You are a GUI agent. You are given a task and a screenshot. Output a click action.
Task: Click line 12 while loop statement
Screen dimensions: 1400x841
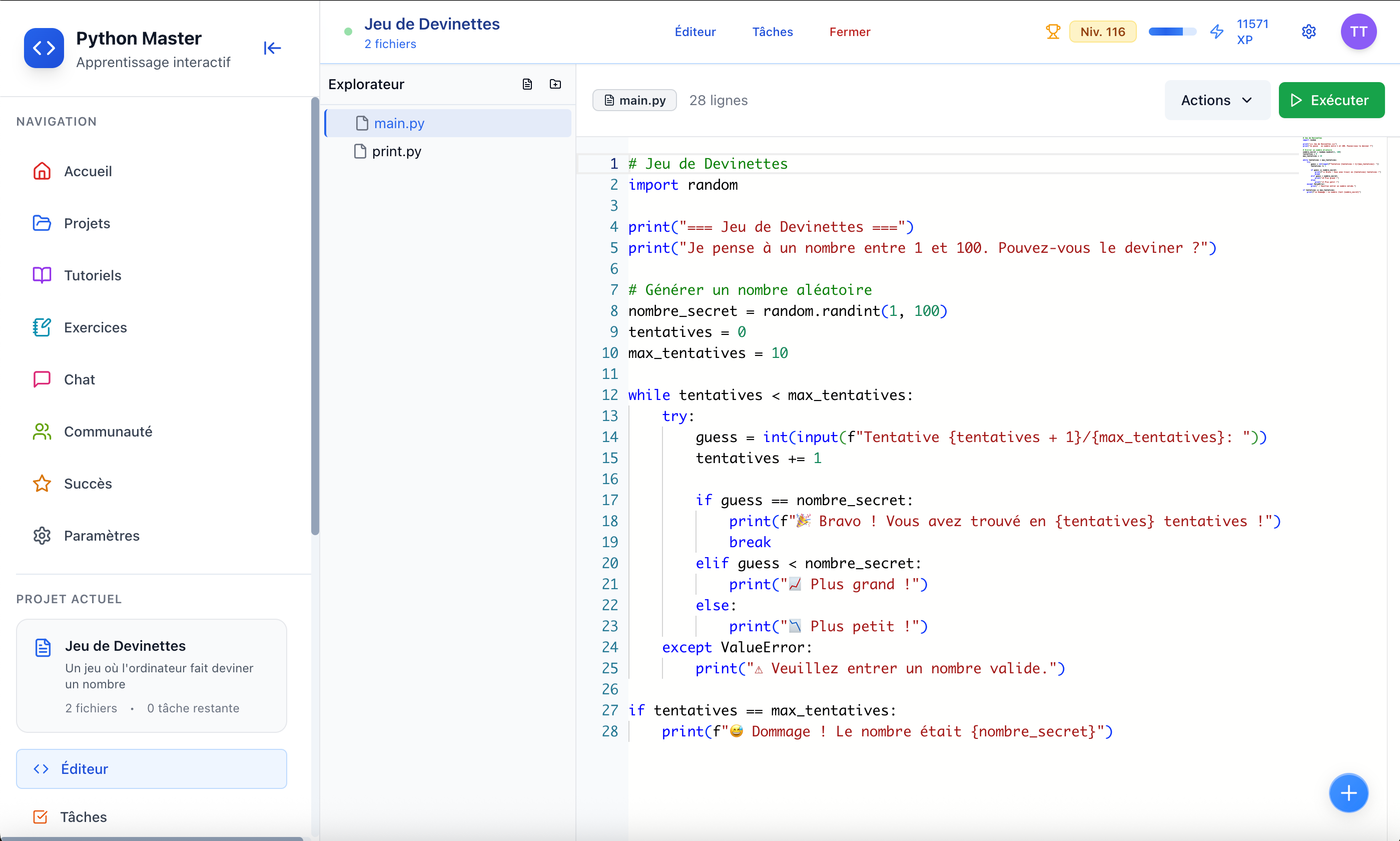[770, 395]
